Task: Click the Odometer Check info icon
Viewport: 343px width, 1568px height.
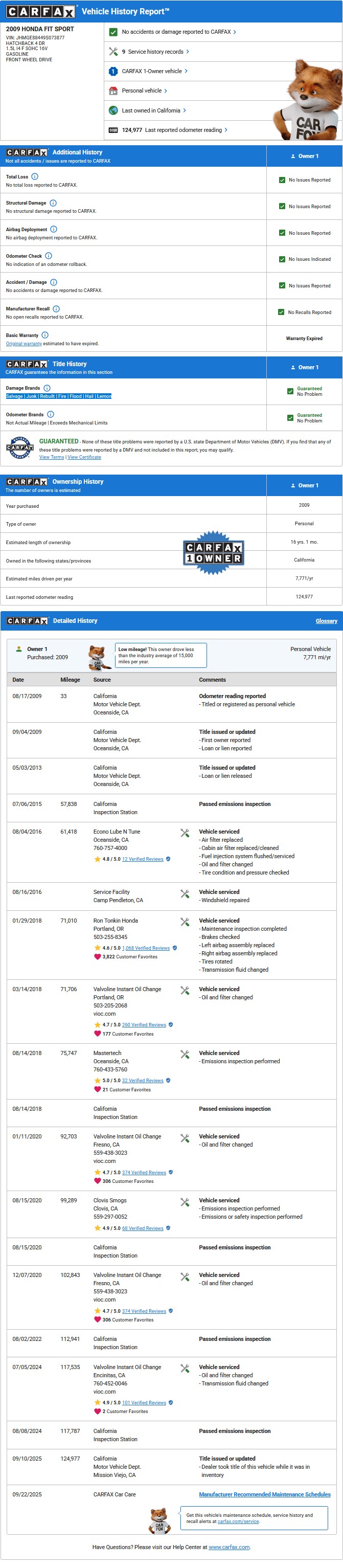Action: click(49, 256)
